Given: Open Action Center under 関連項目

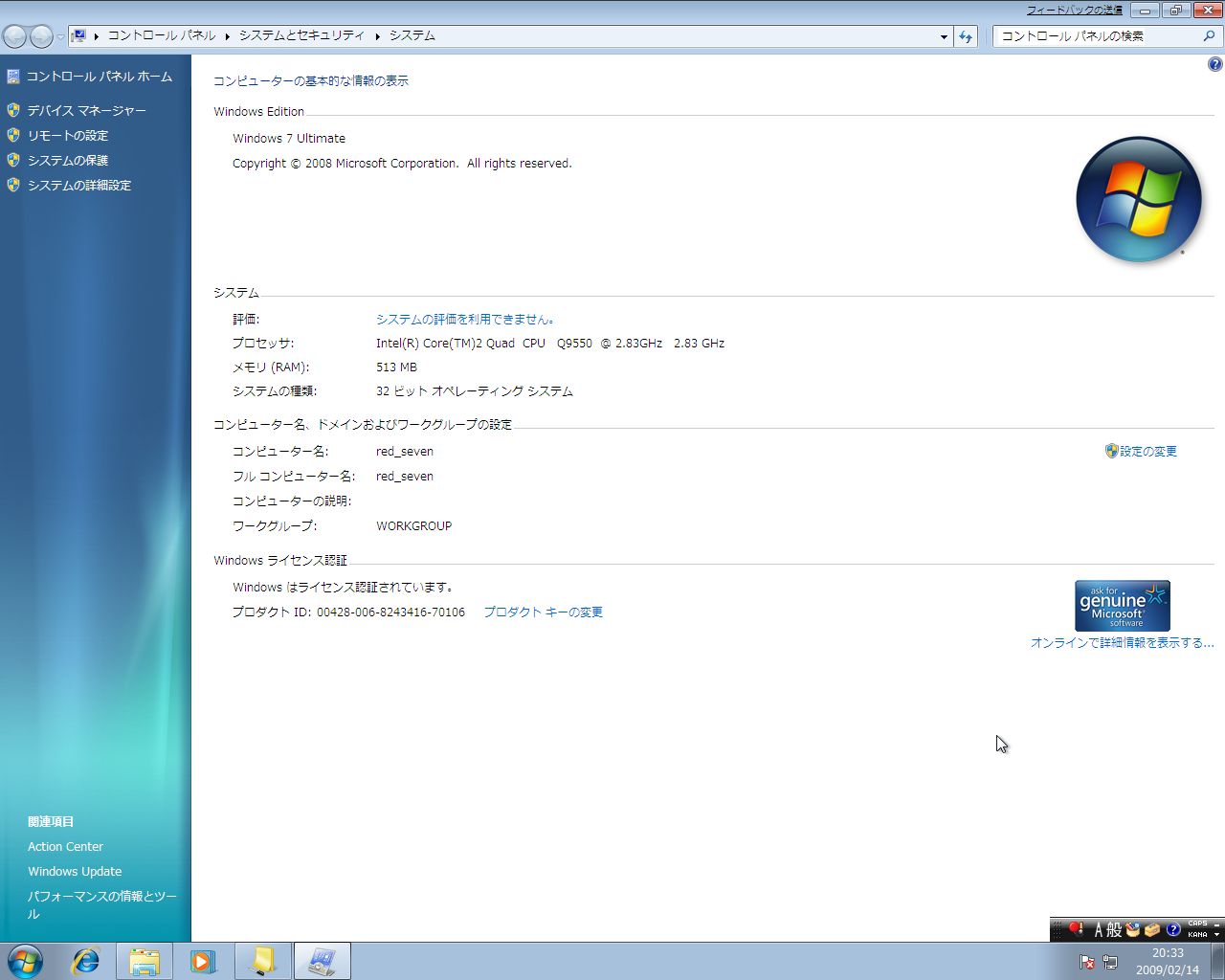Looking at the screenshot, I should 65,847.
